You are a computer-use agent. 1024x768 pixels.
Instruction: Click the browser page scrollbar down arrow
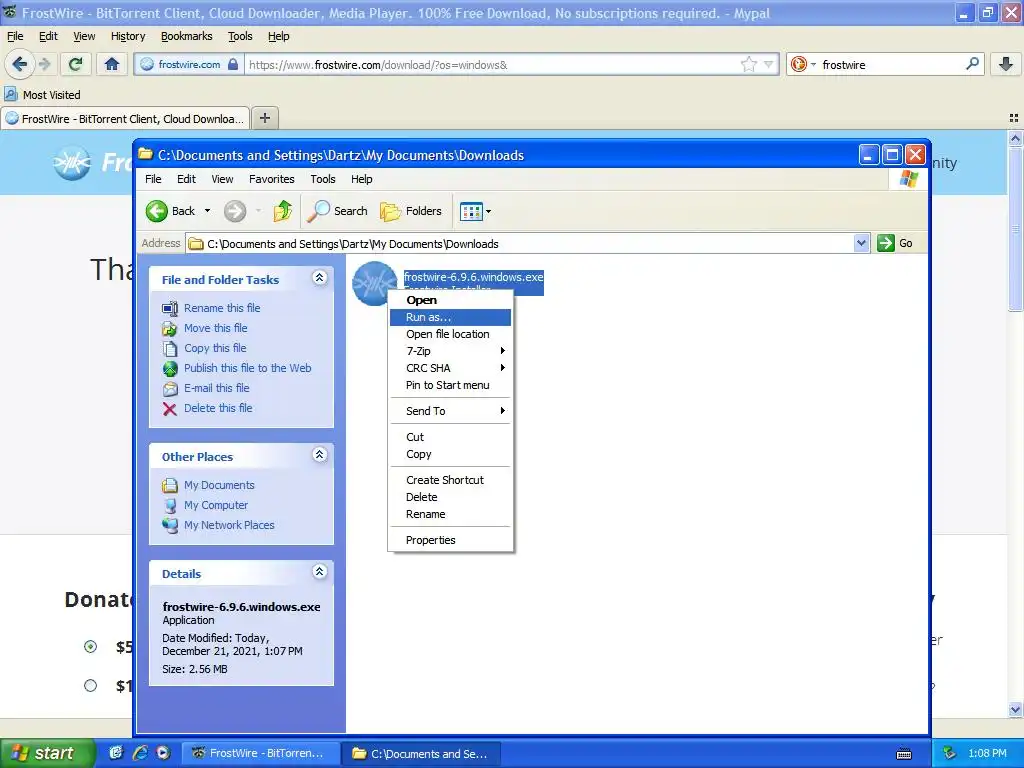pos(1015,710)
